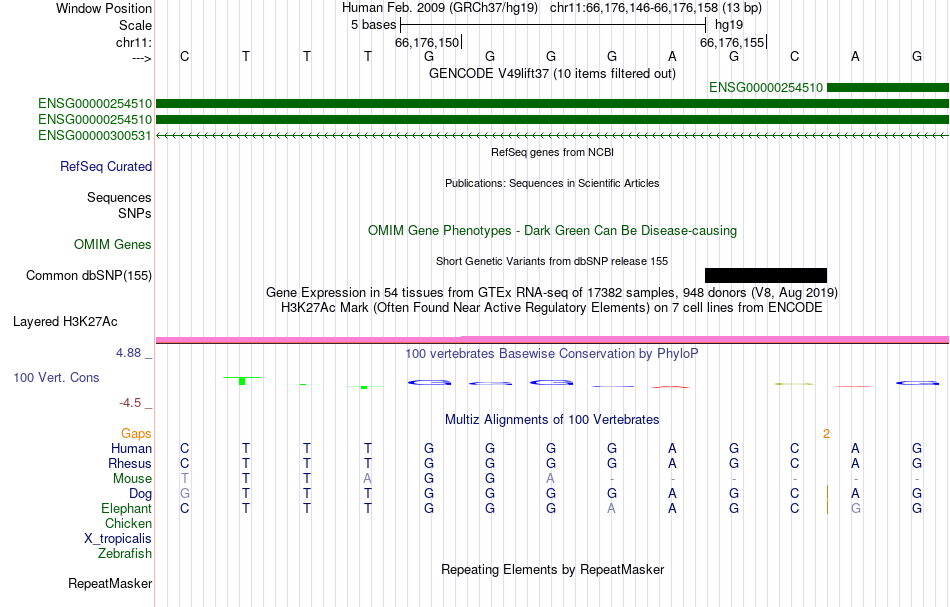Click Repeating Elements by RepeatMasker title
The height and width of the screenshot is (607, 950).
pyautogui.click(x=552, y=569)
